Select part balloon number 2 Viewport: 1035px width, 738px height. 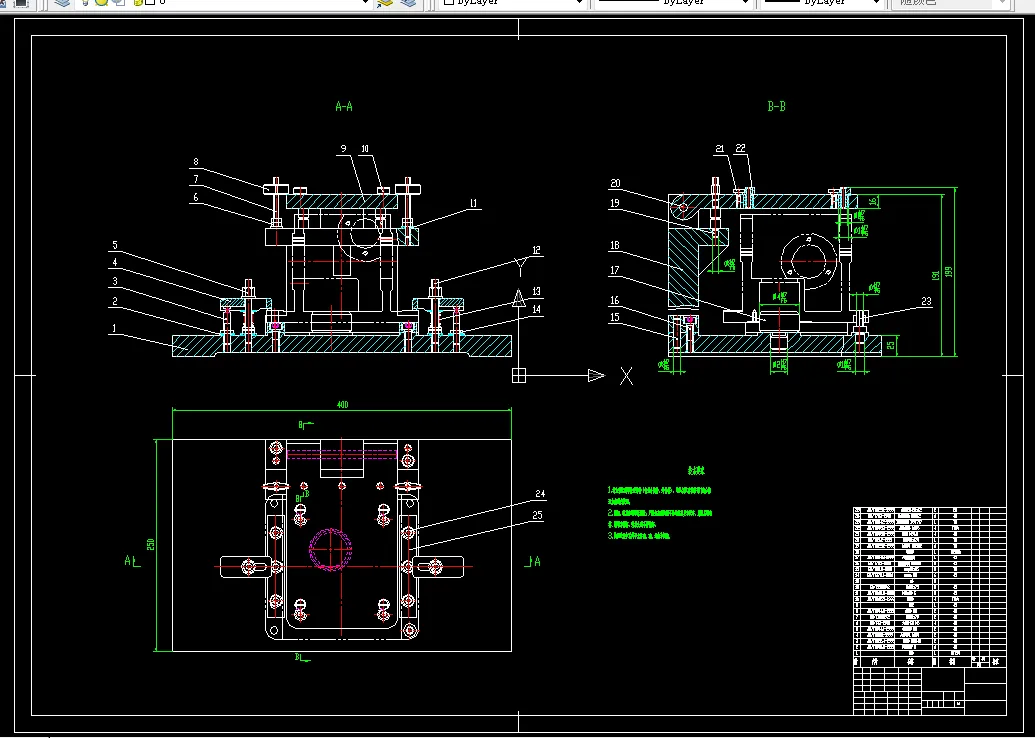115,301
